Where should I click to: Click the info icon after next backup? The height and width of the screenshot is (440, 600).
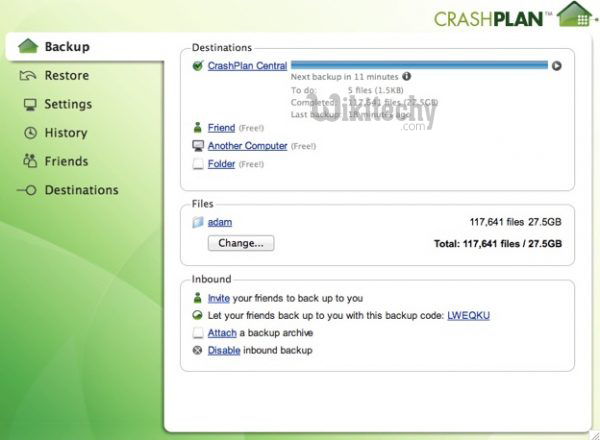point(406,76)
